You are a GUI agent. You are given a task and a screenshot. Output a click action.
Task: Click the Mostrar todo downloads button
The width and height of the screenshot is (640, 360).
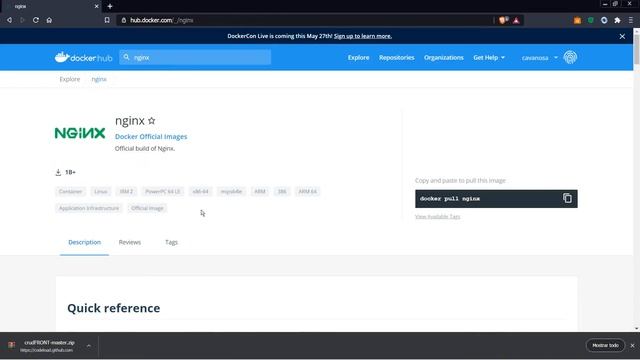click(605, 345)
